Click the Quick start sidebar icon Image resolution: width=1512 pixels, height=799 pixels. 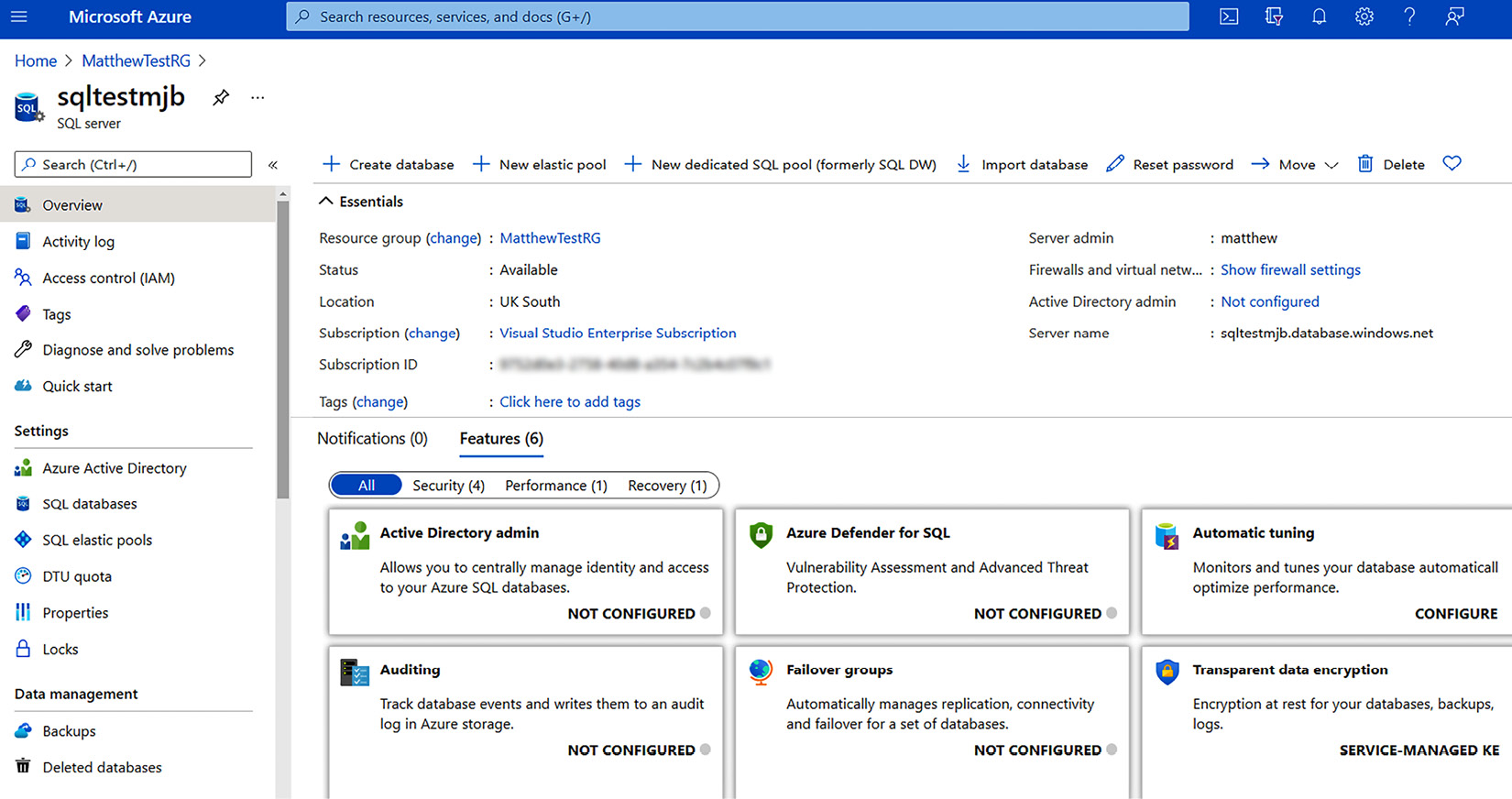pyautogui.click(x=23, y=386)
